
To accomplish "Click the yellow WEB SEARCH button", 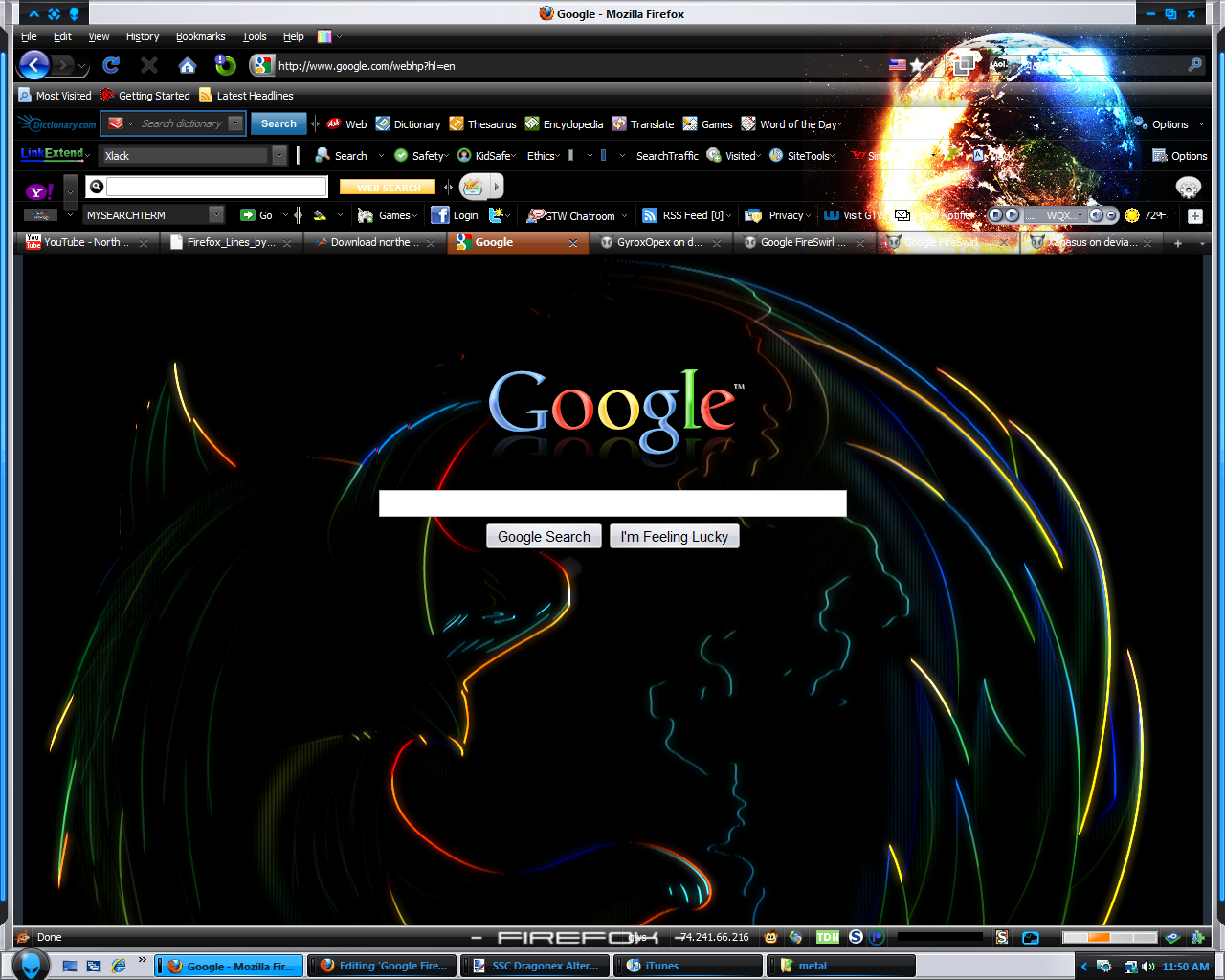I will (388, 188).
